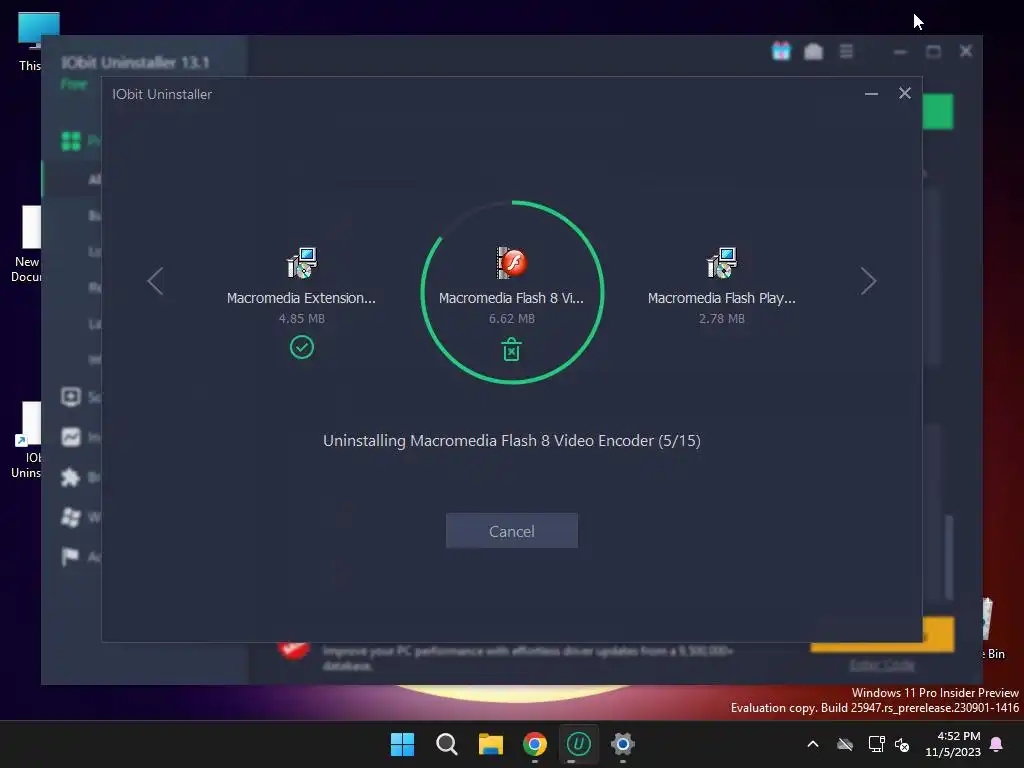
Task: Click the Macromedia Flash Player installer icon
Action: 722,263
